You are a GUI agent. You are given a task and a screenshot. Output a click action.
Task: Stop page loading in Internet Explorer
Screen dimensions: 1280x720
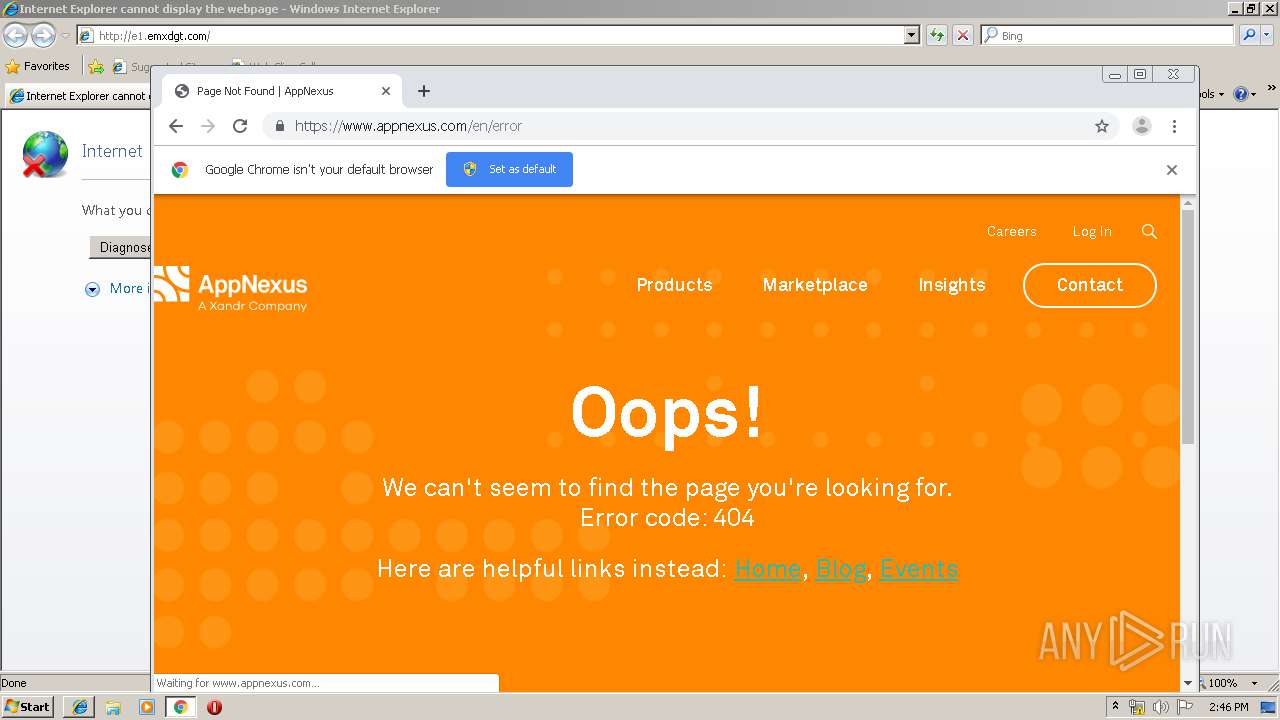(x=962, y=35)
